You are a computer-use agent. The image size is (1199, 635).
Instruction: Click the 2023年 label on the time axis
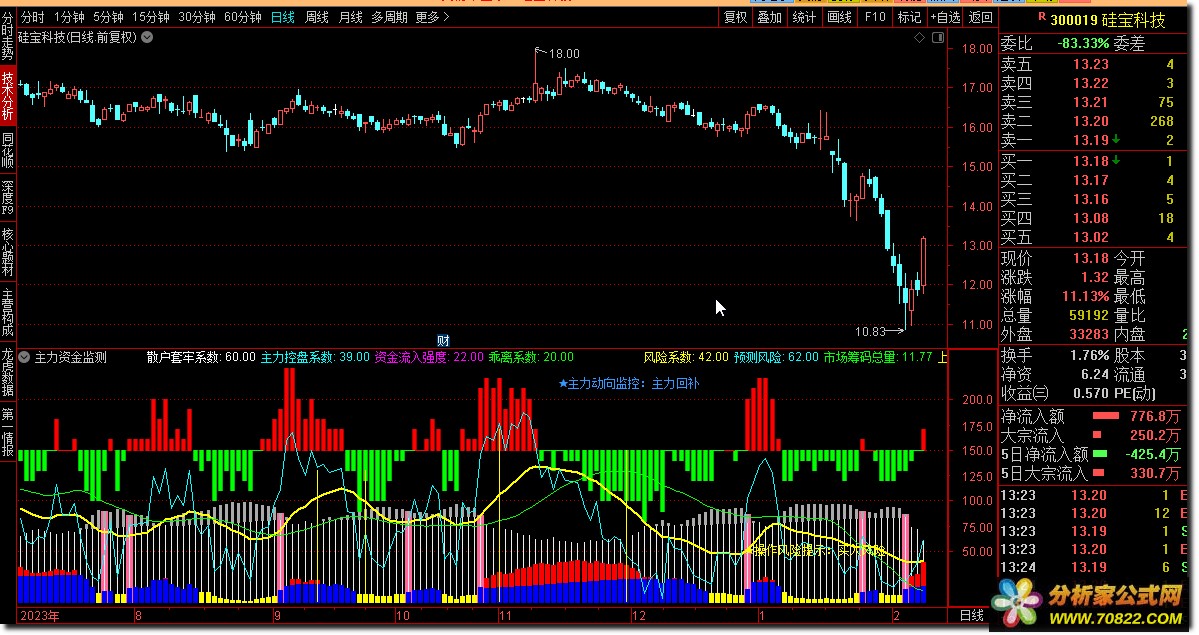point(40,616)
